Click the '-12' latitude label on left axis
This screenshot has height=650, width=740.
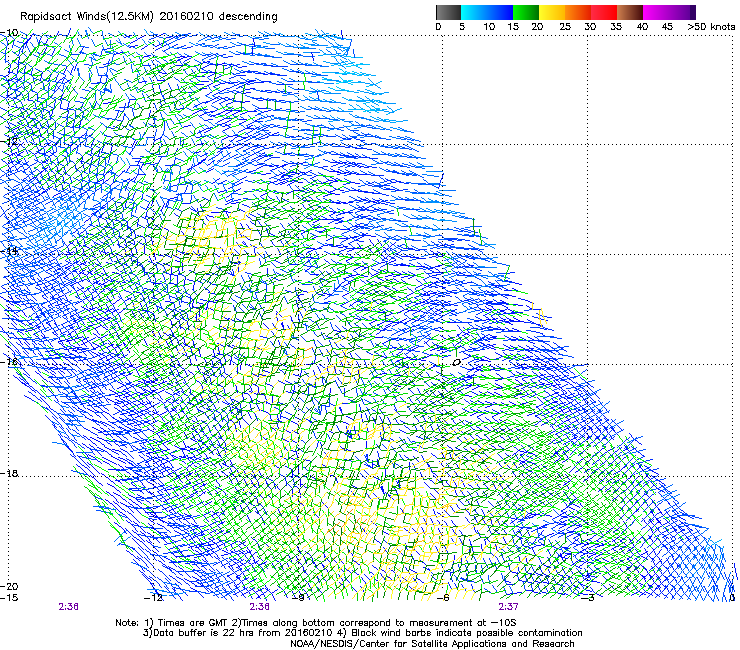(10, 141)
